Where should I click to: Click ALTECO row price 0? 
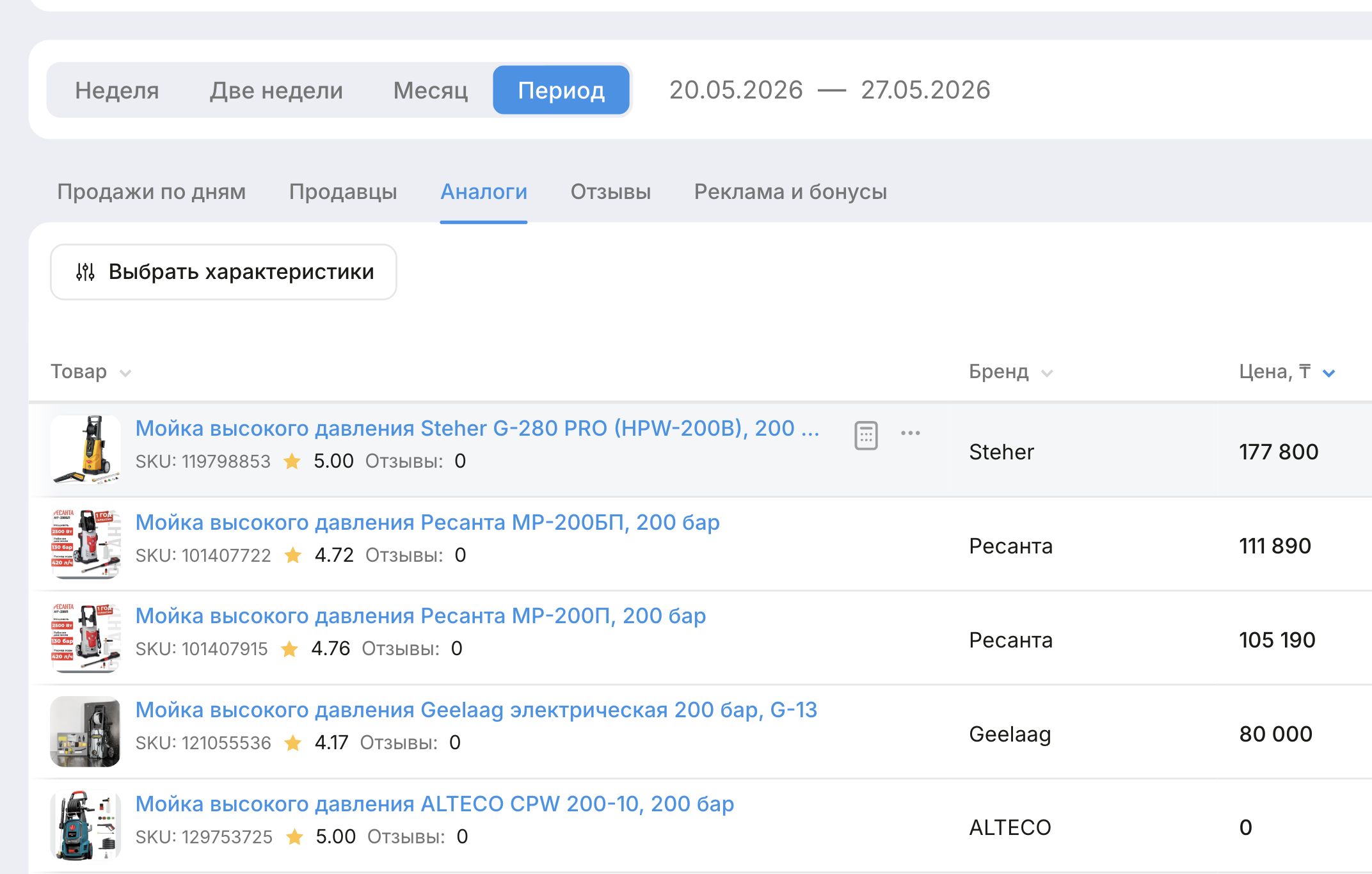pos(1246,827)
